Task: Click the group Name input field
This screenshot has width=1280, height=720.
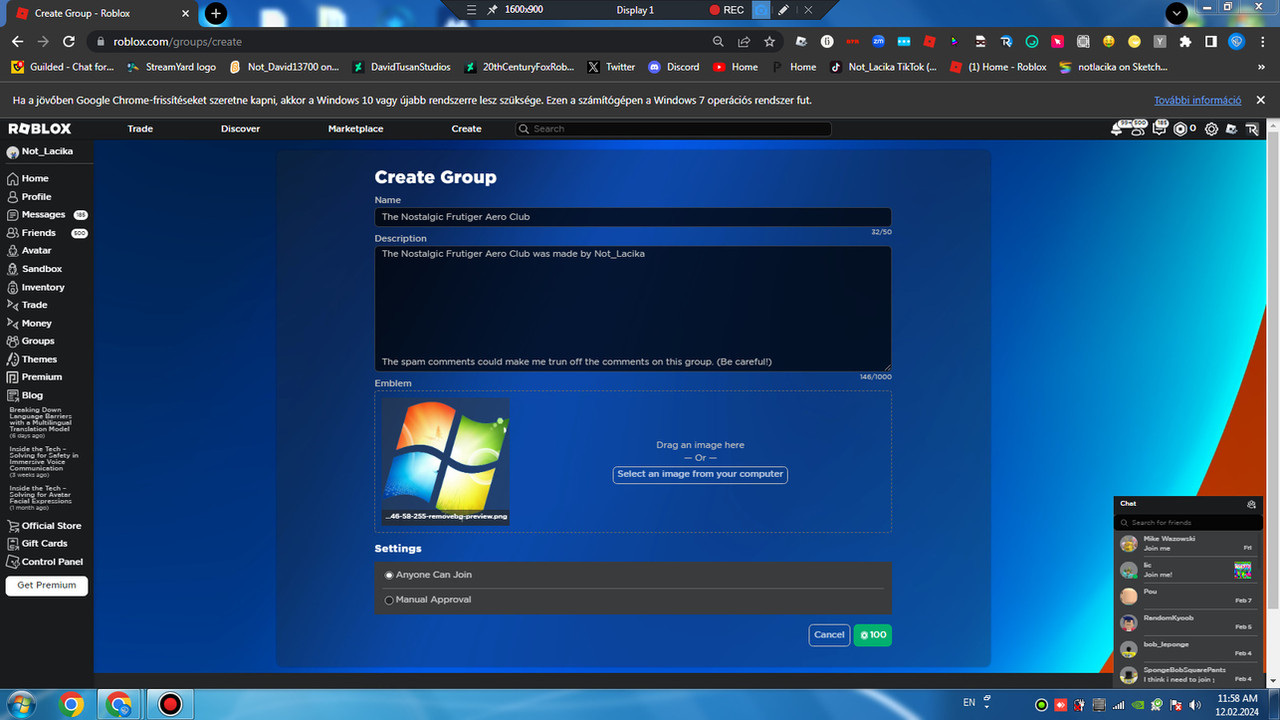Action: (x=633, y=217)
